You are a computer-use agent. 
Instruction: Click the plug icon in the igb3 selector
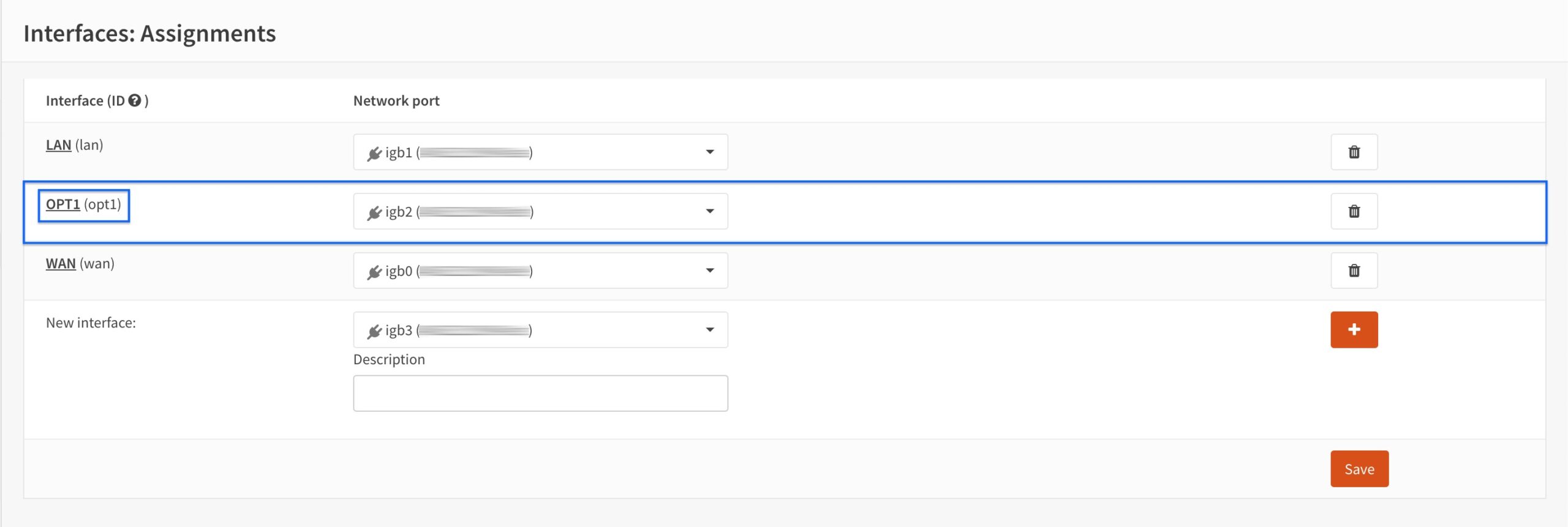(374, 331)
